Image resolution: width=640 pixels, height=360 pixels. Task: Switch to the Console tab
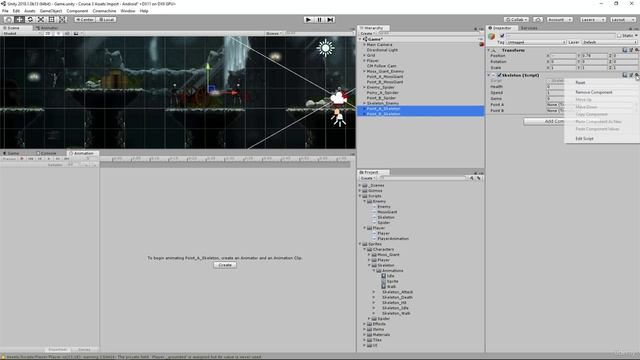(x=48, y=153)
